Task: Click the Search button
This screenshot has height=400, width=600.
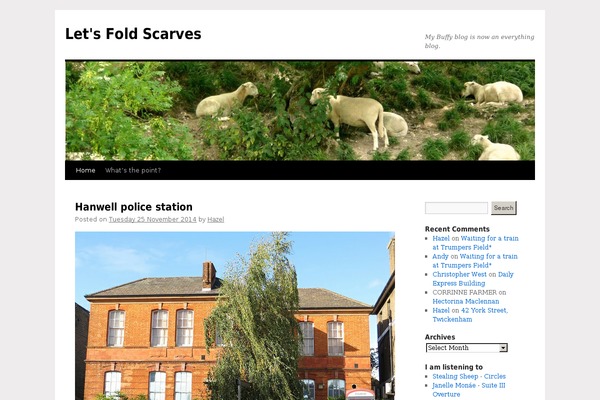Action: coord(504,208)
